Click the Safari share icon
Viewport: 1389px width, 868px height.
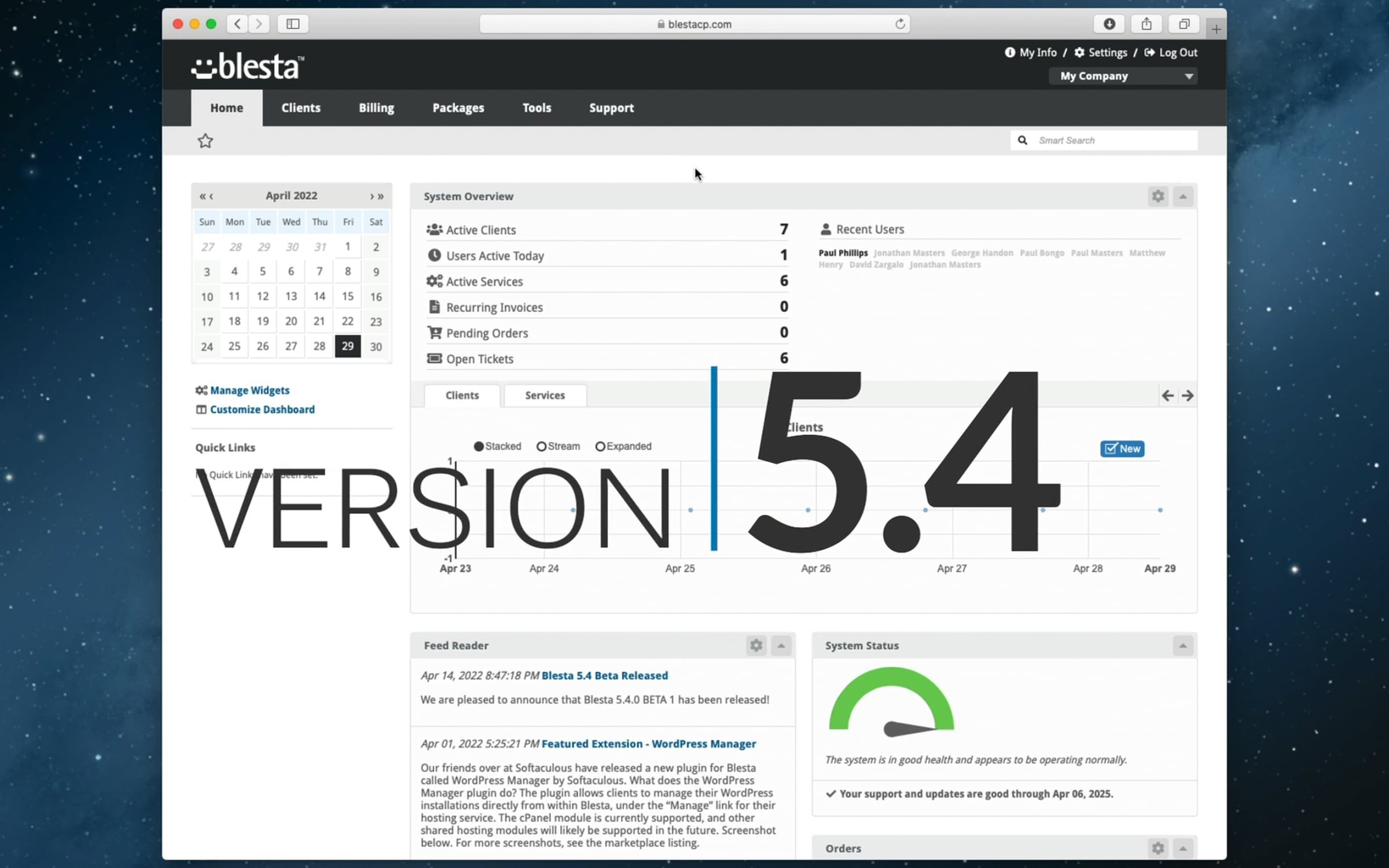point(1147,24)
